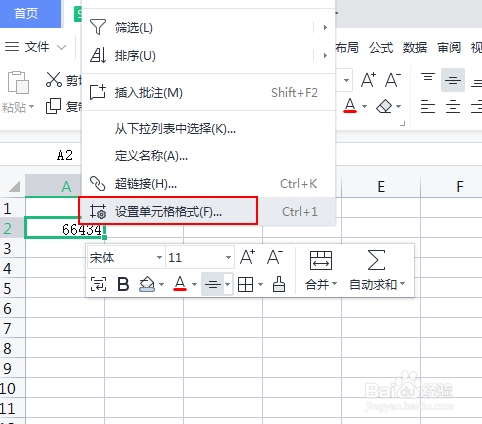Toggle Bold in mini toolbar
Image resolution: width=482 pixels, height=424 pixels.
(123, 285)
